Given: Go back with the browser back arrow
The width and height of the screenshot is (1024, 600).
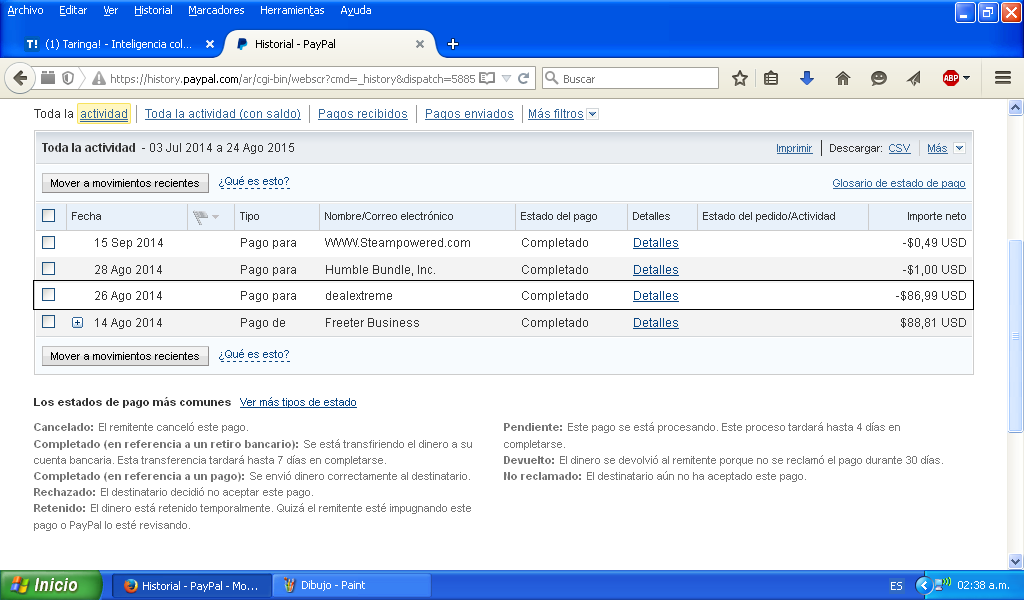Looking at the screenshot, I should point(20,78).
